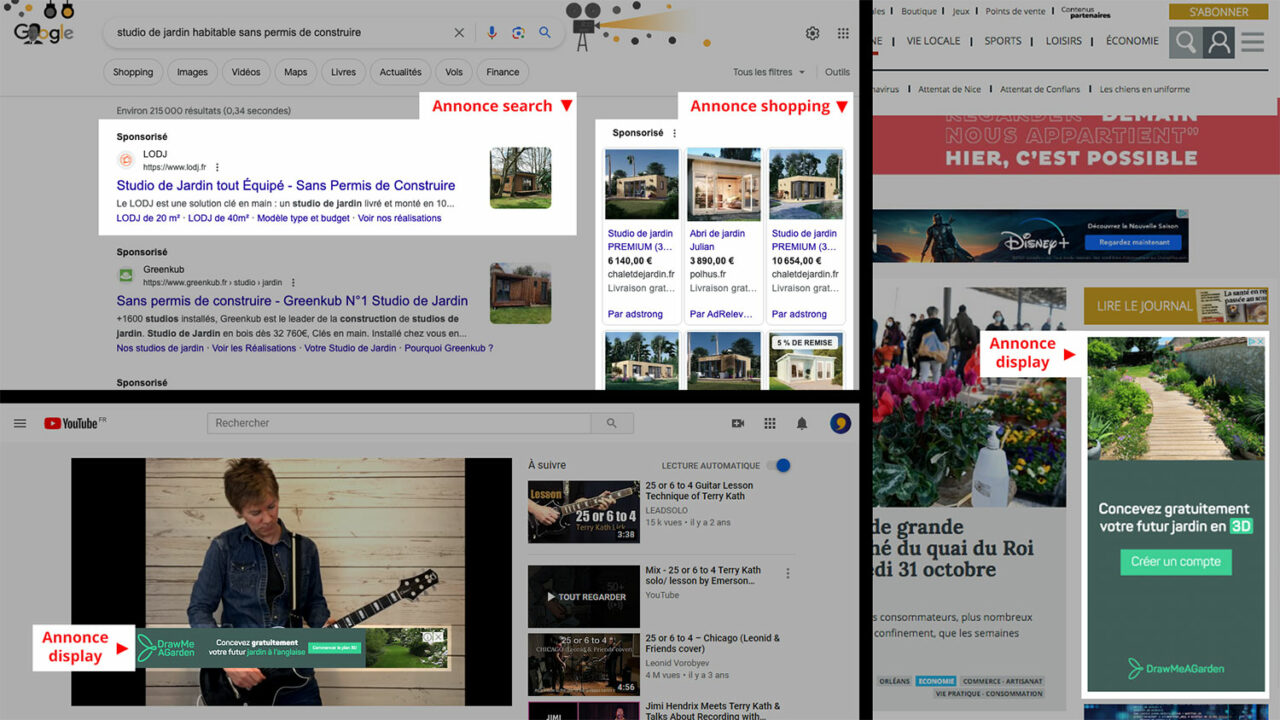The width and height of the screenshot is (1280, 720).
Task: Open the SPORTS section in the news navigation
Action: pyautogui.click(x=1003, y=41)
